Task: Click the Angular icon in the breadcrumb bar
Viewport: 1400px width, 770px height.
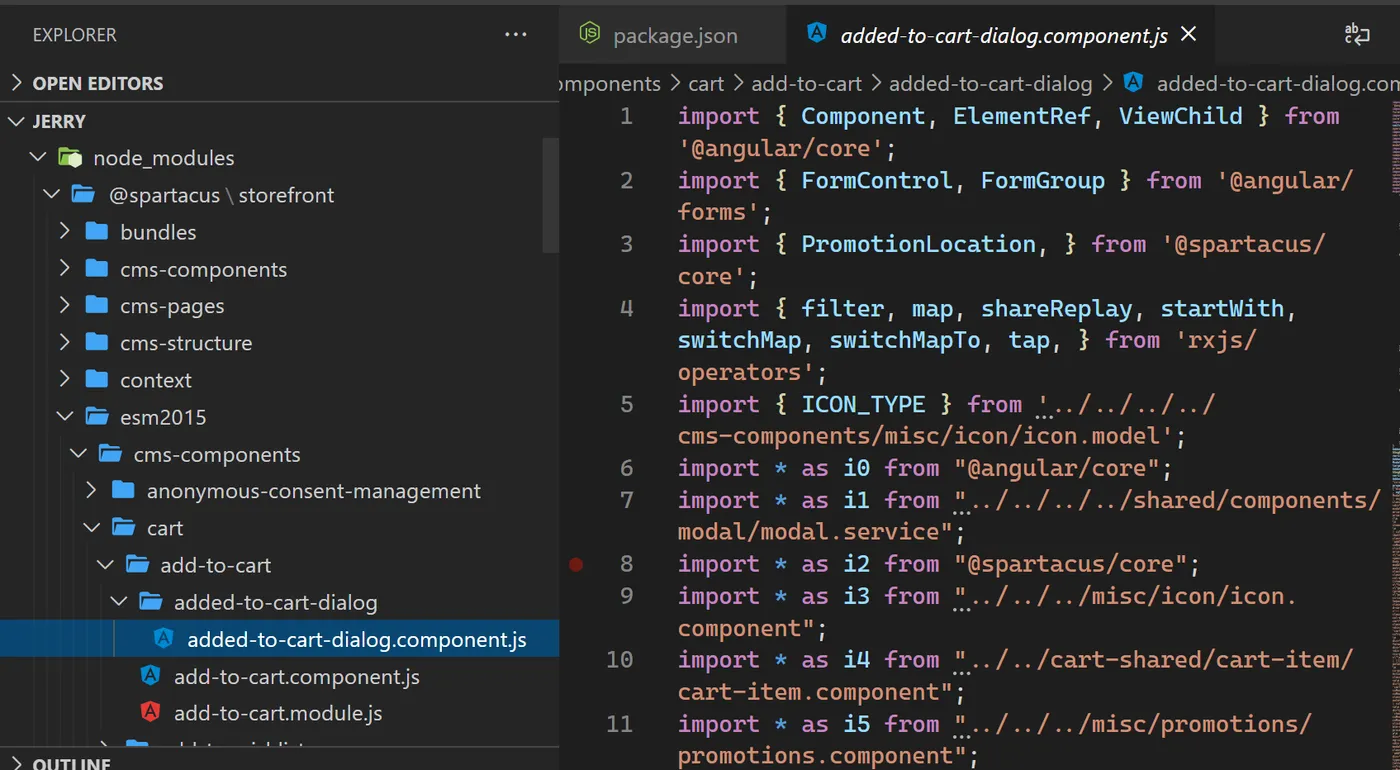Action: pos(1133,82)
